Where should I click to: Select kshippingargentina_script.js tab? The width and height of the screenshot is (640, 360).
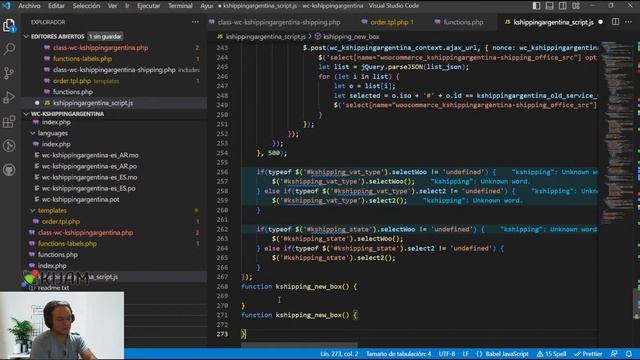[x=553, y=22]
